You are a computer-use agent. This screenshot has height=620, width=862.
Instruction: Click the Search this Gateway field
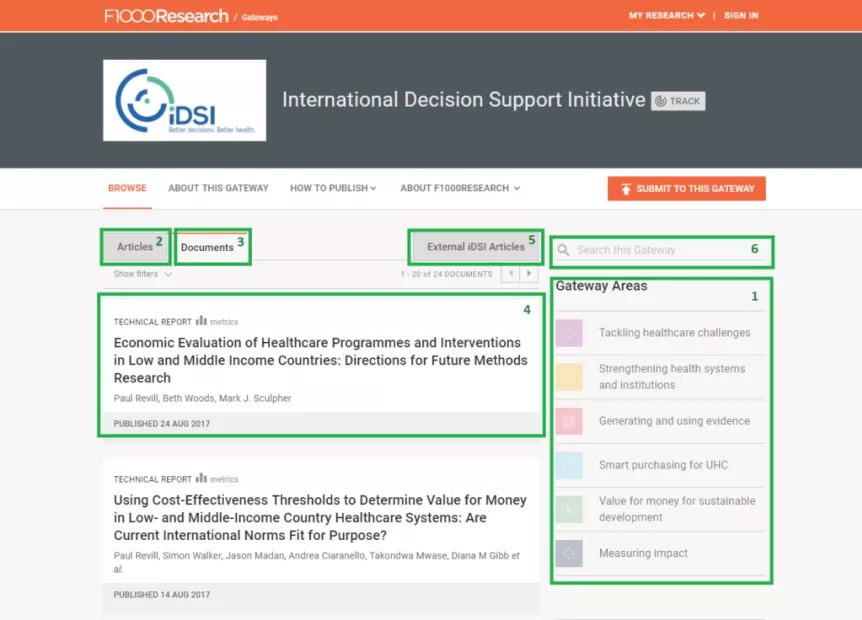point(662,250)
